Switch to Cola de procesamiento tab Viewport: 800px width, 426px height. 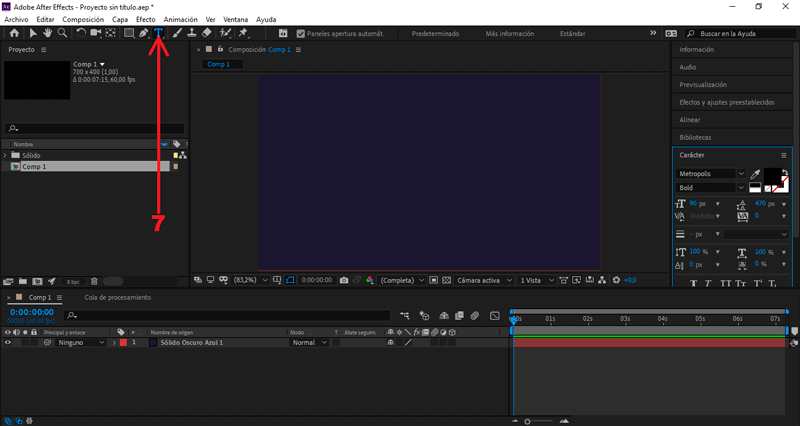pos(118,297)
